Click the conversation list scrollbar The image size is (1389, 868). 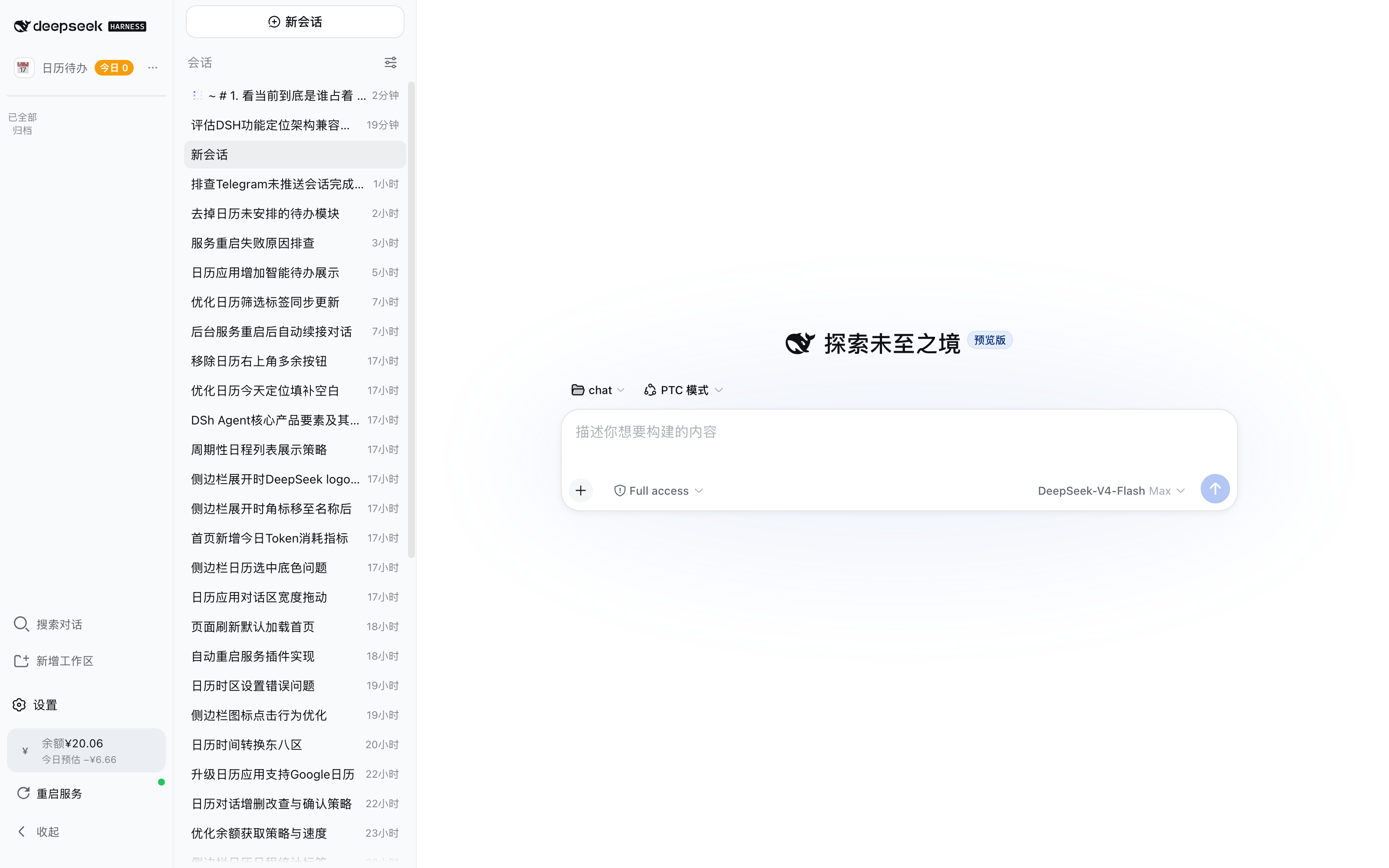point(411,320)
